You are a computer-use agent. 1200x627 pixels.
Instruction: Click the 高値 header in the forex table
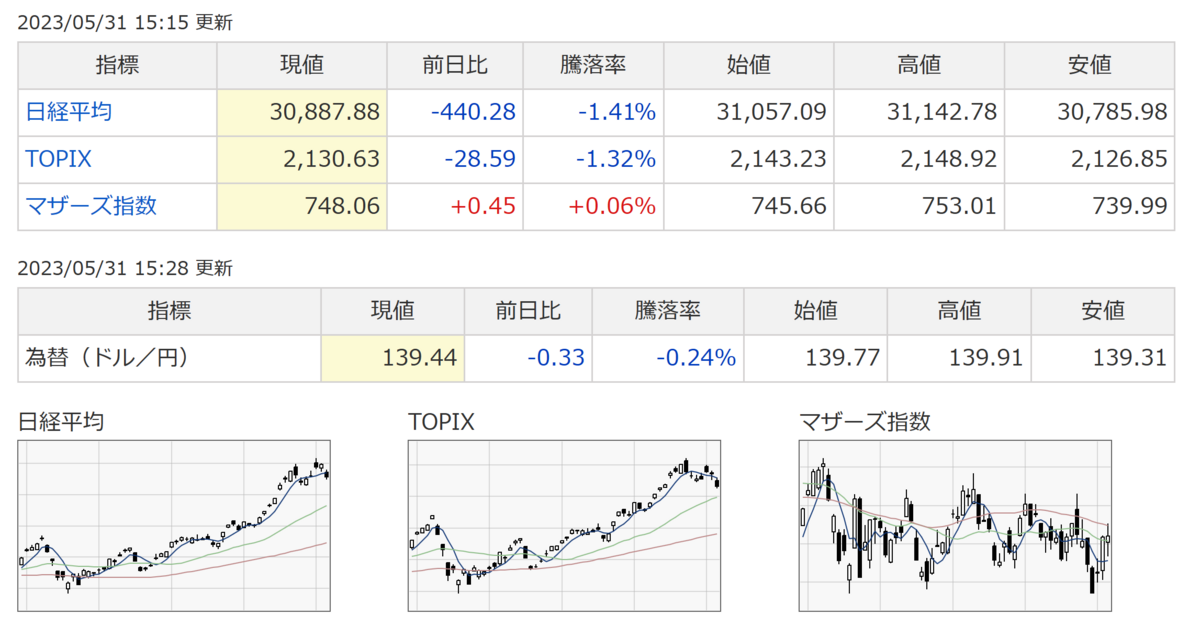[x=958, y=310]
